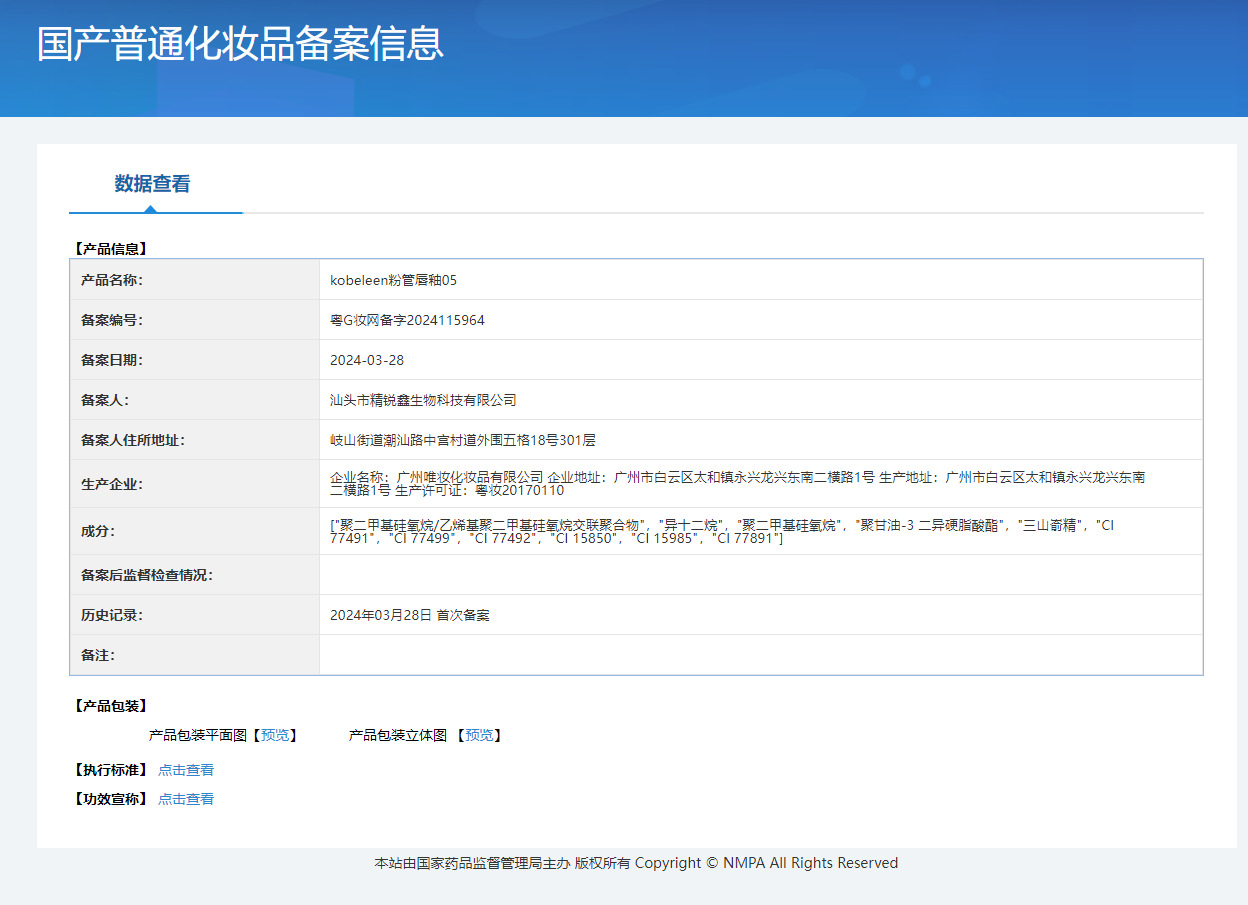Screen dimensions: 1248x905
Task: Click the filer name 汕头市精锐鑫生物科技有限公司
Action: point(423,400)
